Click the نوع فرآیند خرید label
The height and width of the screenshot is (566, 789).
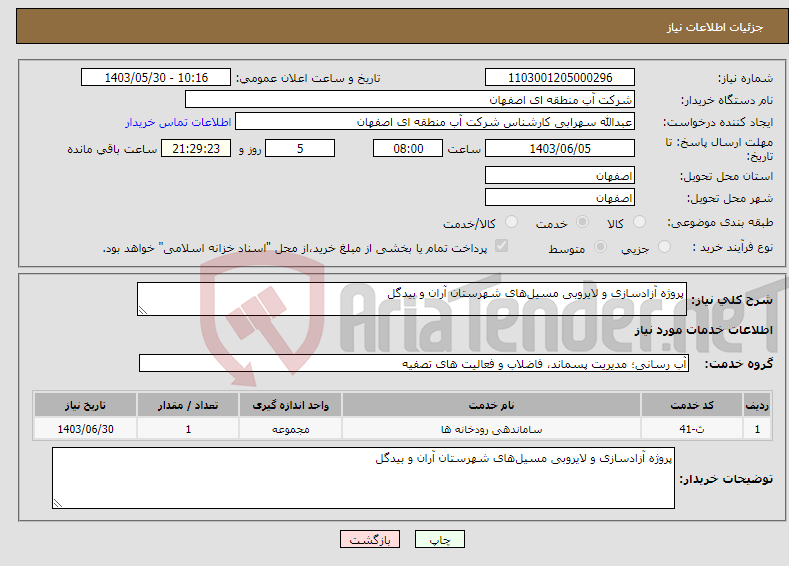coord(732,247)
